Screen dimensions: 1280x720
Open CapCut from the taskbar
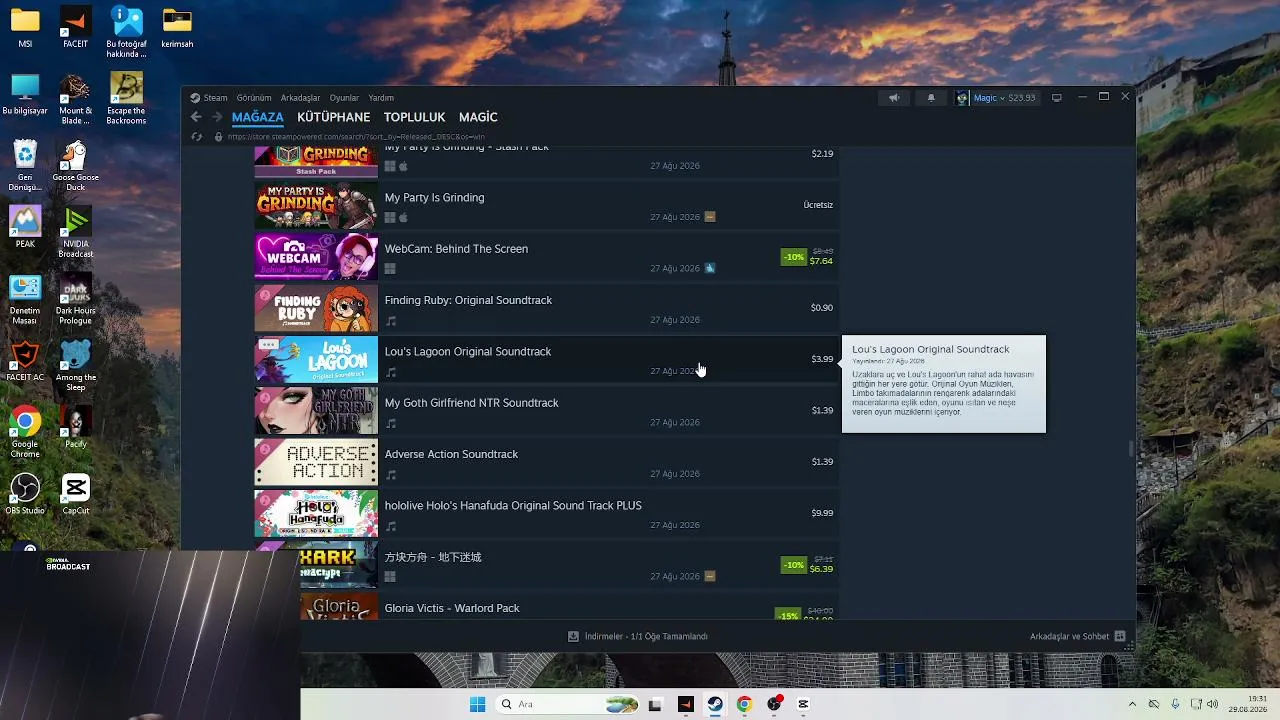tap(803, 704)
